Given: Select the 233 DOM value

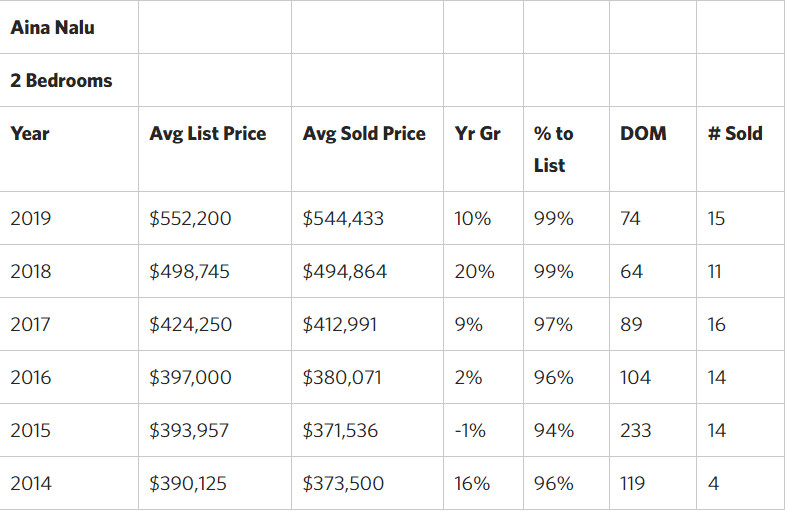Looking at the screenshot, I should click(635, 431).
